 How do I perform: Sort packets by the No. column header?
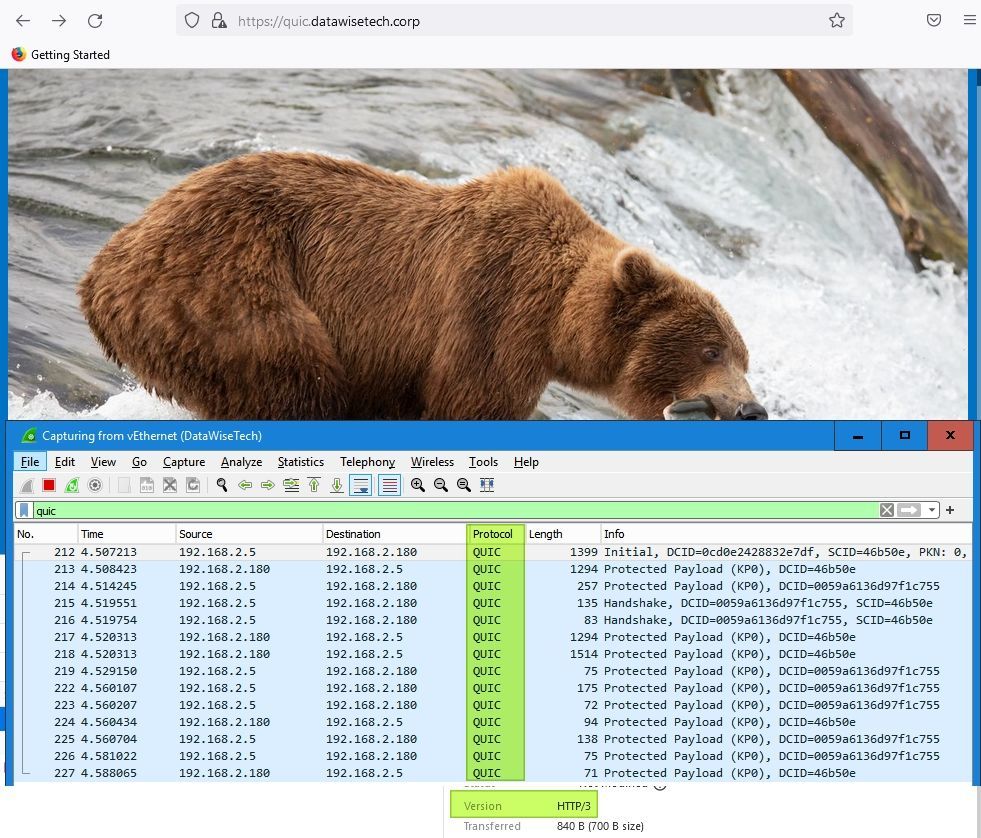pyautogui.click(x=46, y=534)
